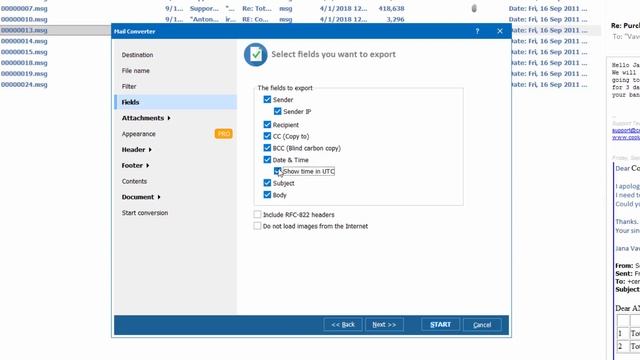Select file 00000024.msg in background list
The height and width of the screenshot is (360, 640).
[x=24, y=84]
